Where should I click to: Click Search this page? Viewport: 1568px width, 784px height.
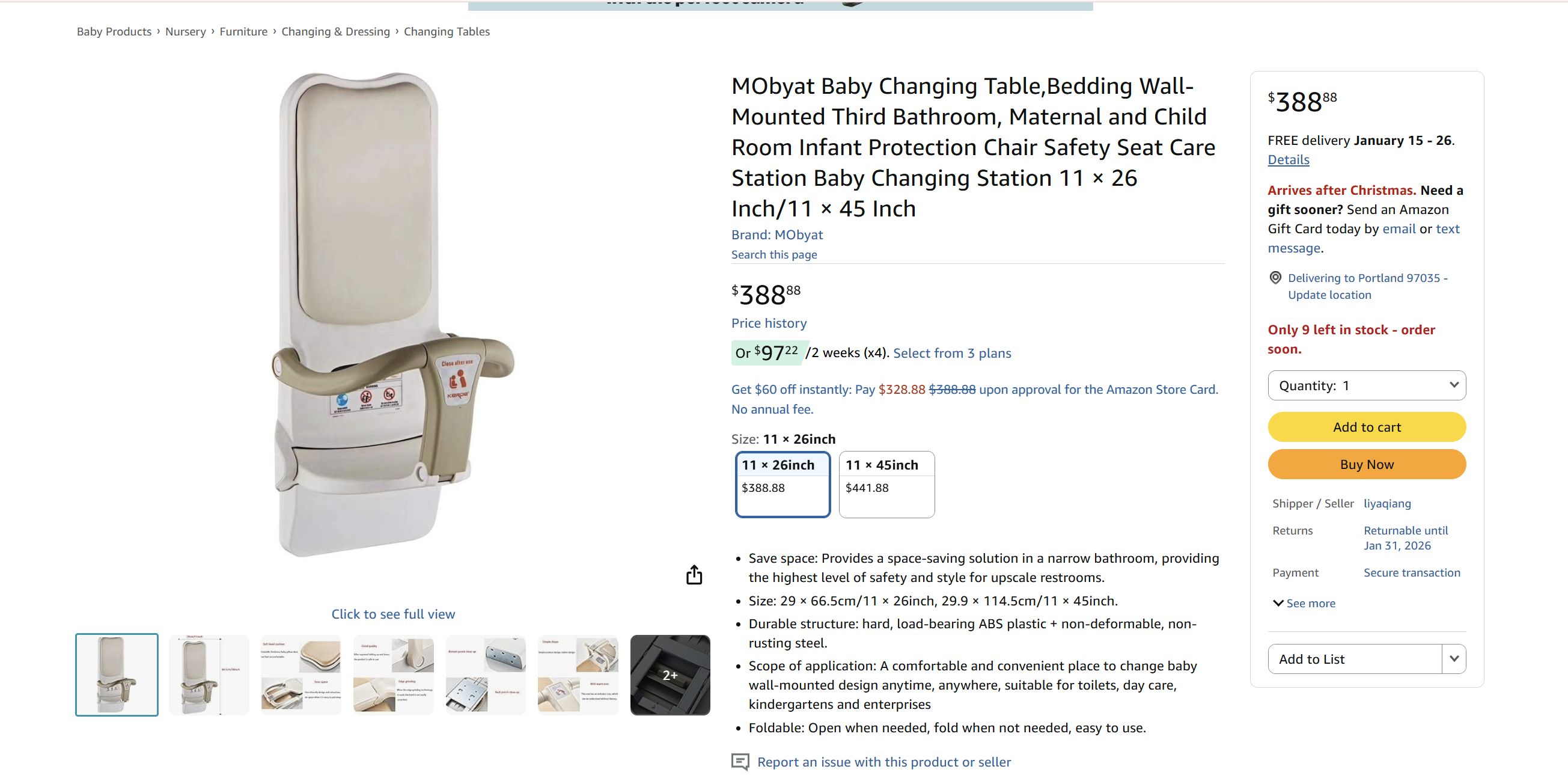pyautogui.click(x=774, y=254)
